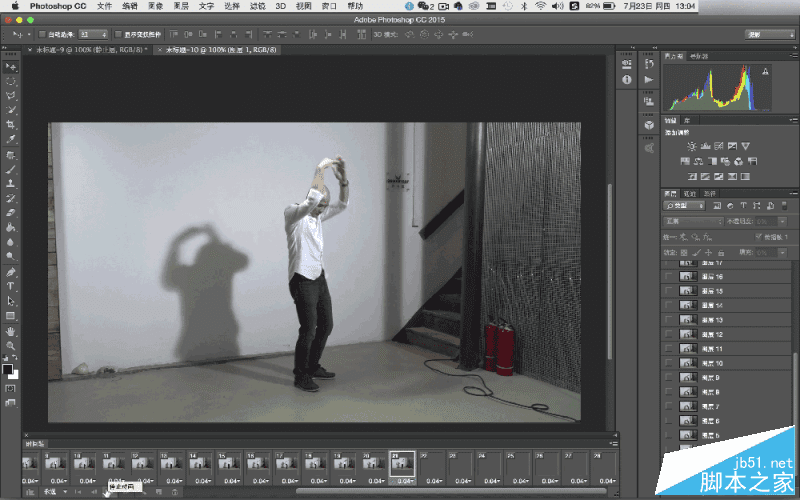This screenshot has height=500, width=800.
Task: Select the Rectangle shape tool
Action: click(10, 316)
